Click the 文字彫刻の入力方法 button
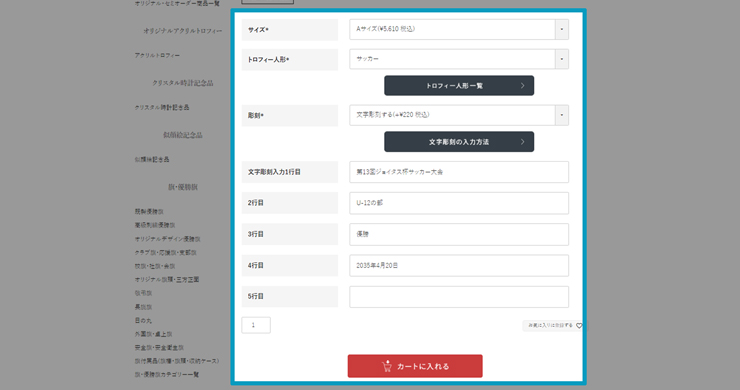 [459, 142]
